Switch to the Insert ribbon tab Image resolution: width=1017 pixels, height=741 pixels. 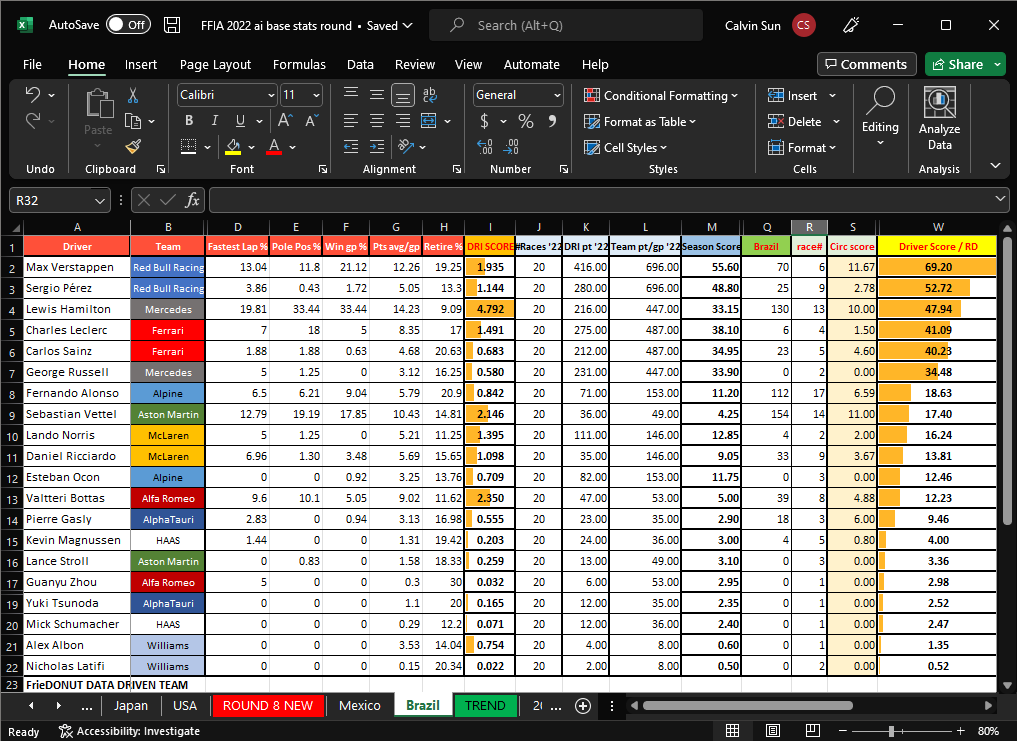tap(141, 64)
